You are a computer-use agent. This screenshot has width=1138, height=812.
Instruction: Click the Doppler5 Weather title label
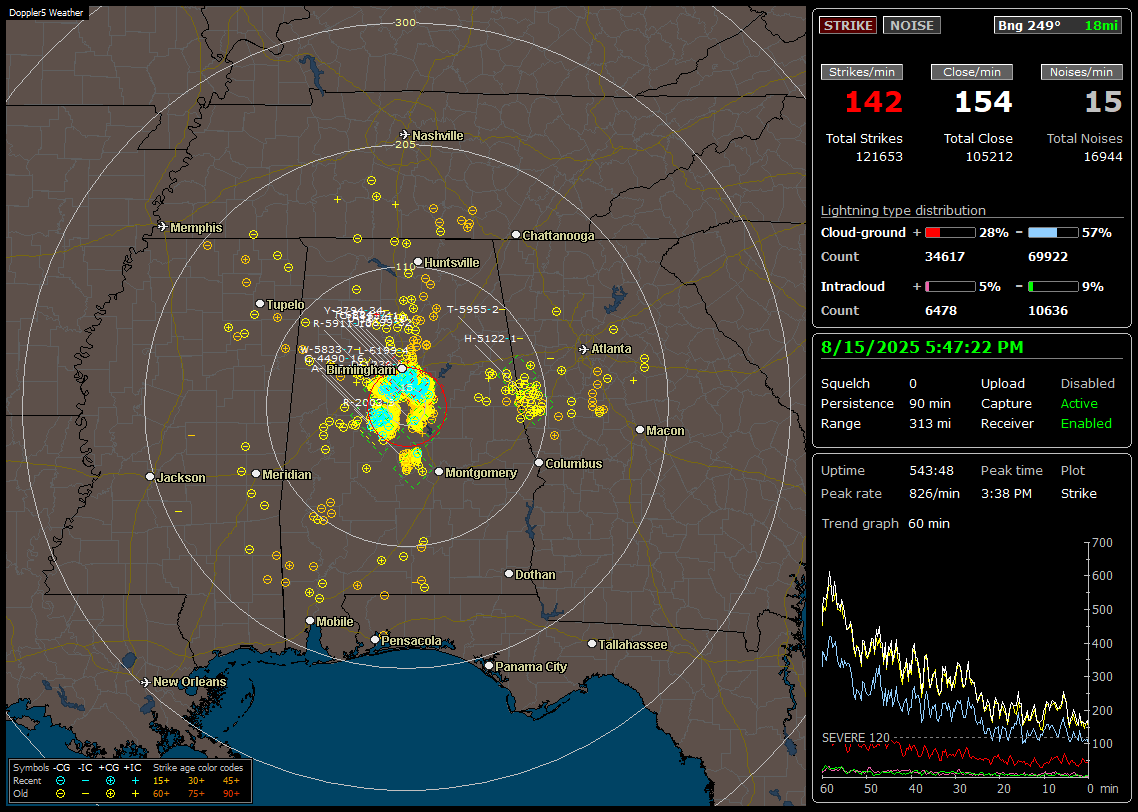point(46,13)
